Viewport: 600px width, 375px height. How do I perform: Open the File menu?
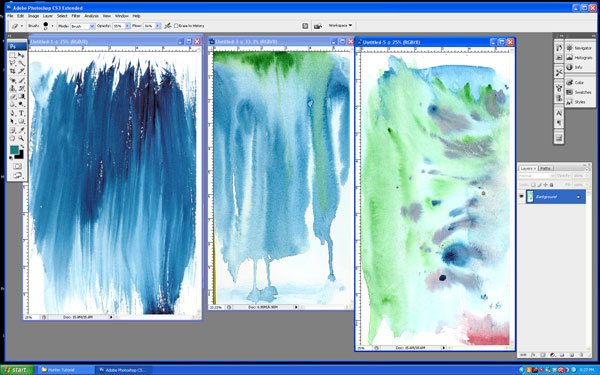tap(10, 16)
